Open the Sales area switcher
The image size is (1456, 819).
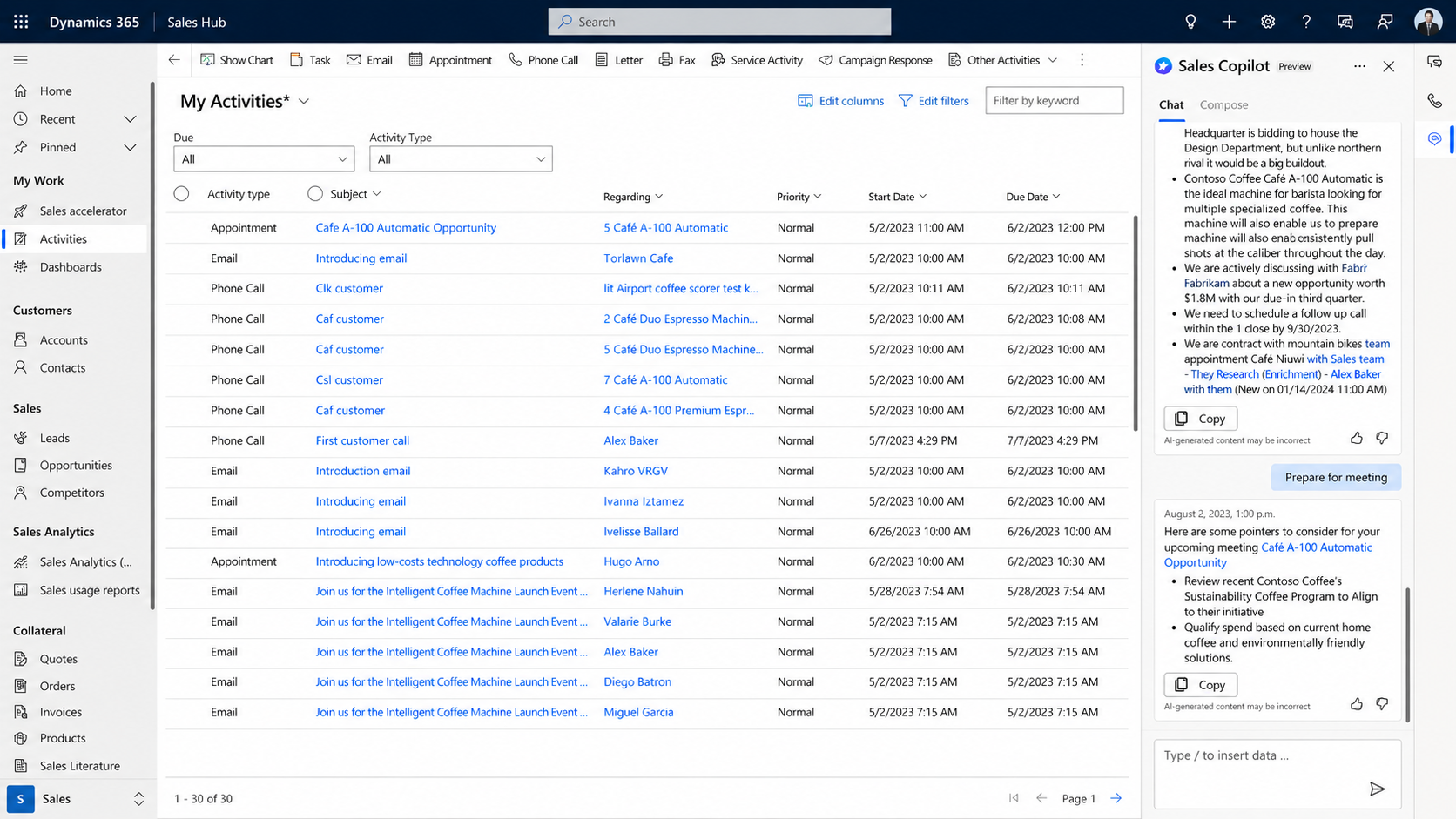point(78,799)
